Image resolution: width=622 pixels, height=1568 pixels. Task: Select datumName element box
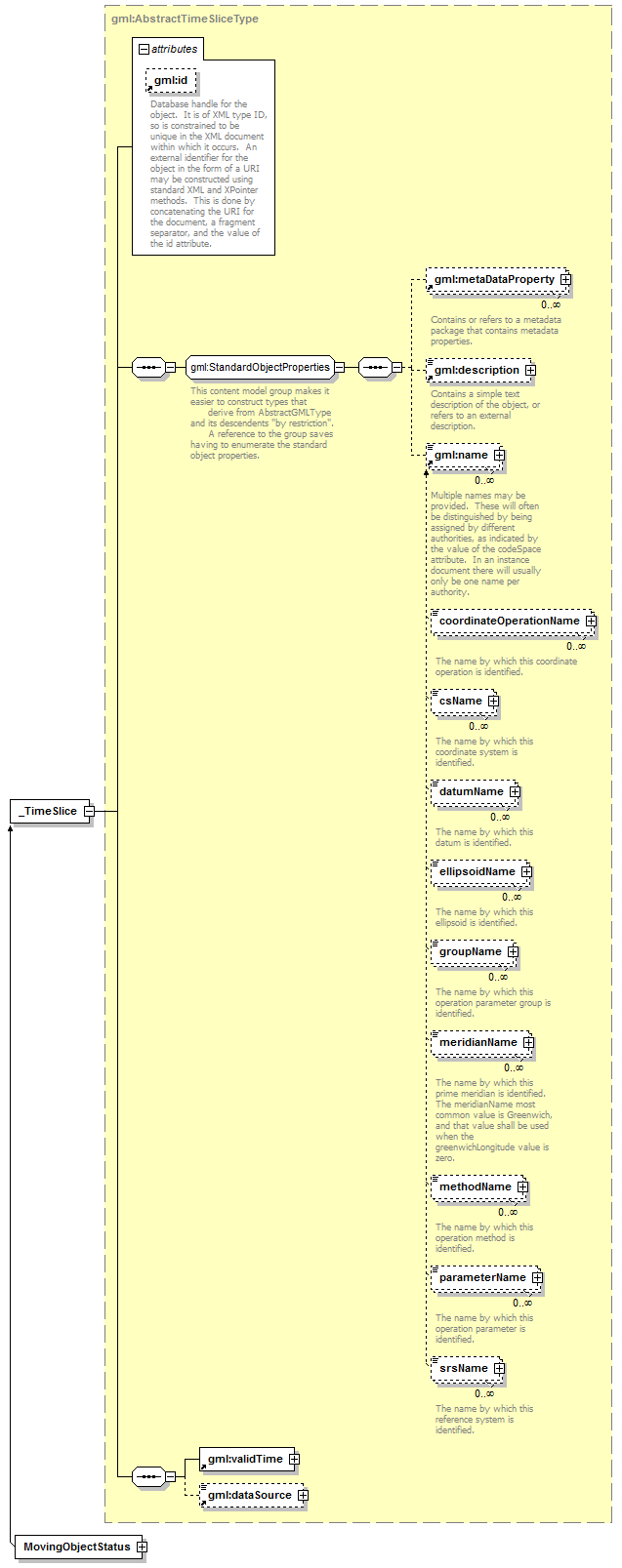(473, 792)
